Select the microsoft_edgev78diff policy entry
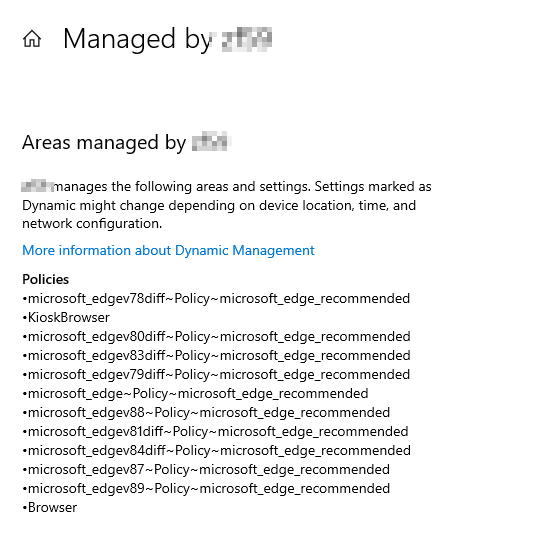This screenshot has height=552, width=546. (216, 299)
